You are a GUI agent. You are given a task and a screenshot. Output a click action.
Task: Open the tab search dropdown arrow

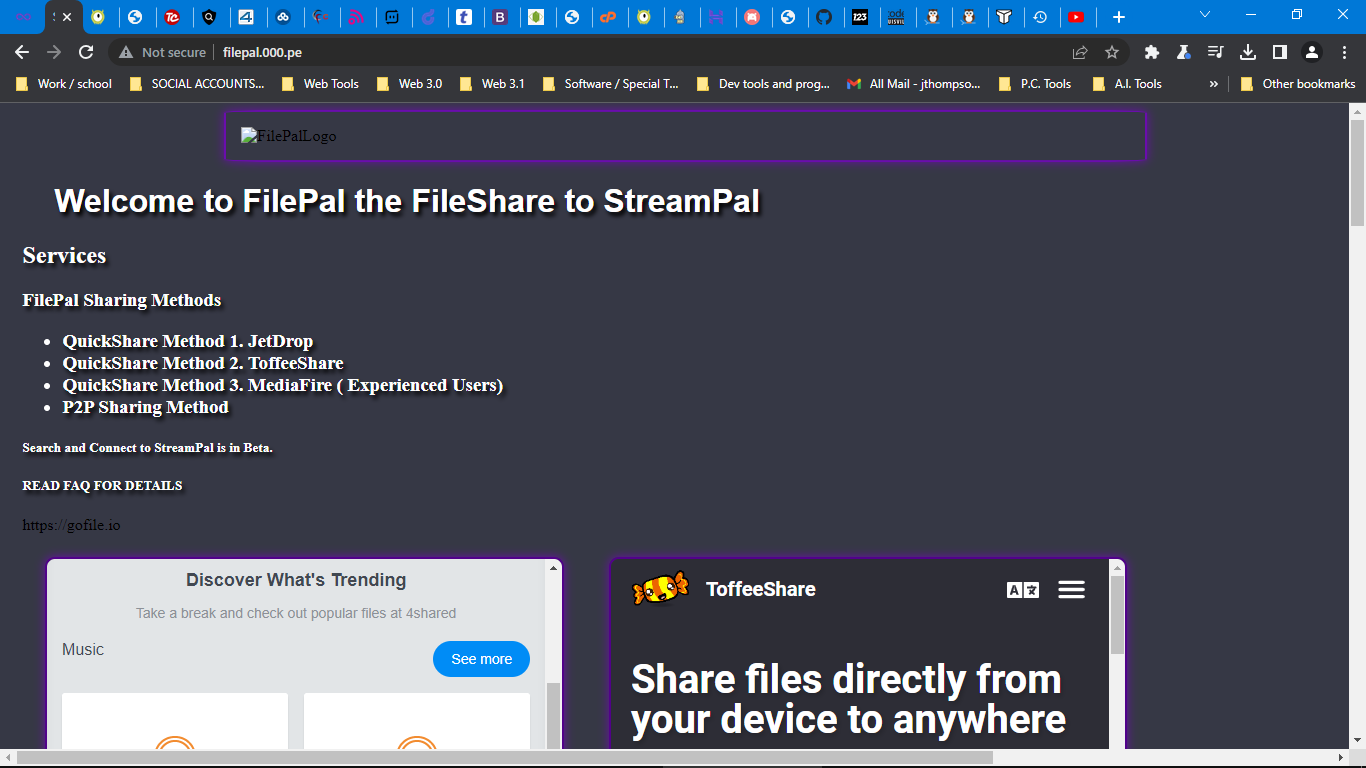click(x=1205, y=15)
